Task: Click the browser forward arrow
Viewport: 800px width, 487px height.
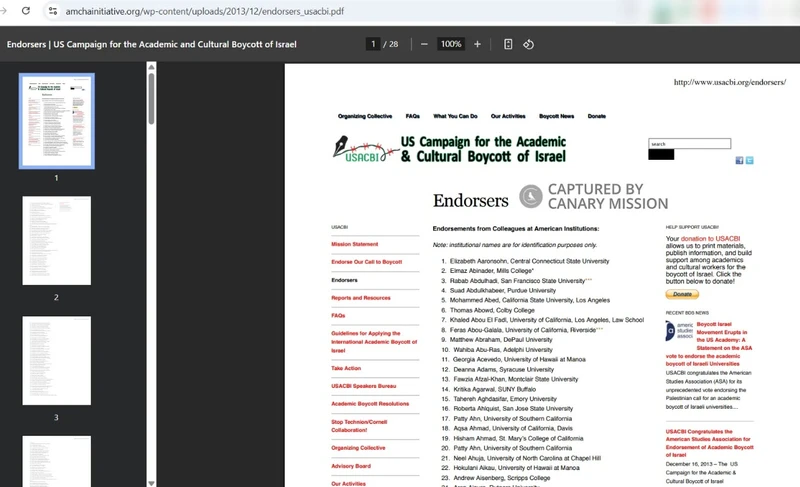Action: click(4, 11)
